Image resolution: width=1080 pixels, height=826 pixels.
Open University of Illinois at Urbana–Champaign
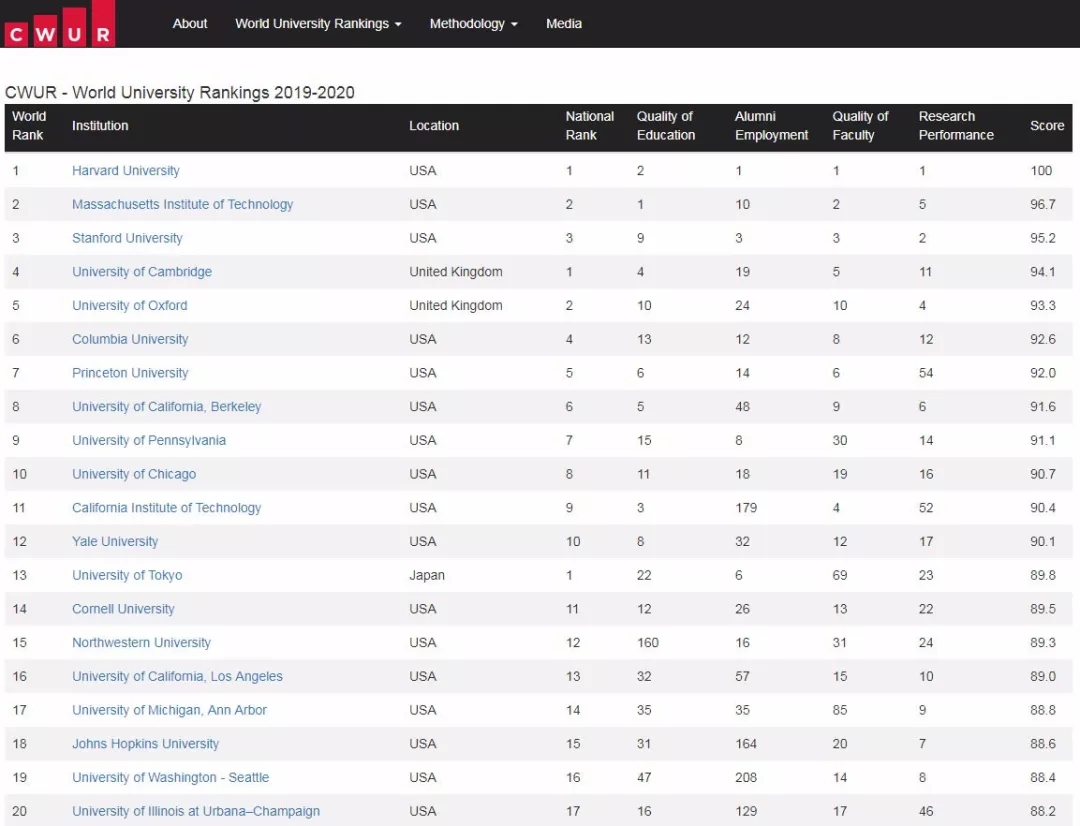click(x=196, y=811)
